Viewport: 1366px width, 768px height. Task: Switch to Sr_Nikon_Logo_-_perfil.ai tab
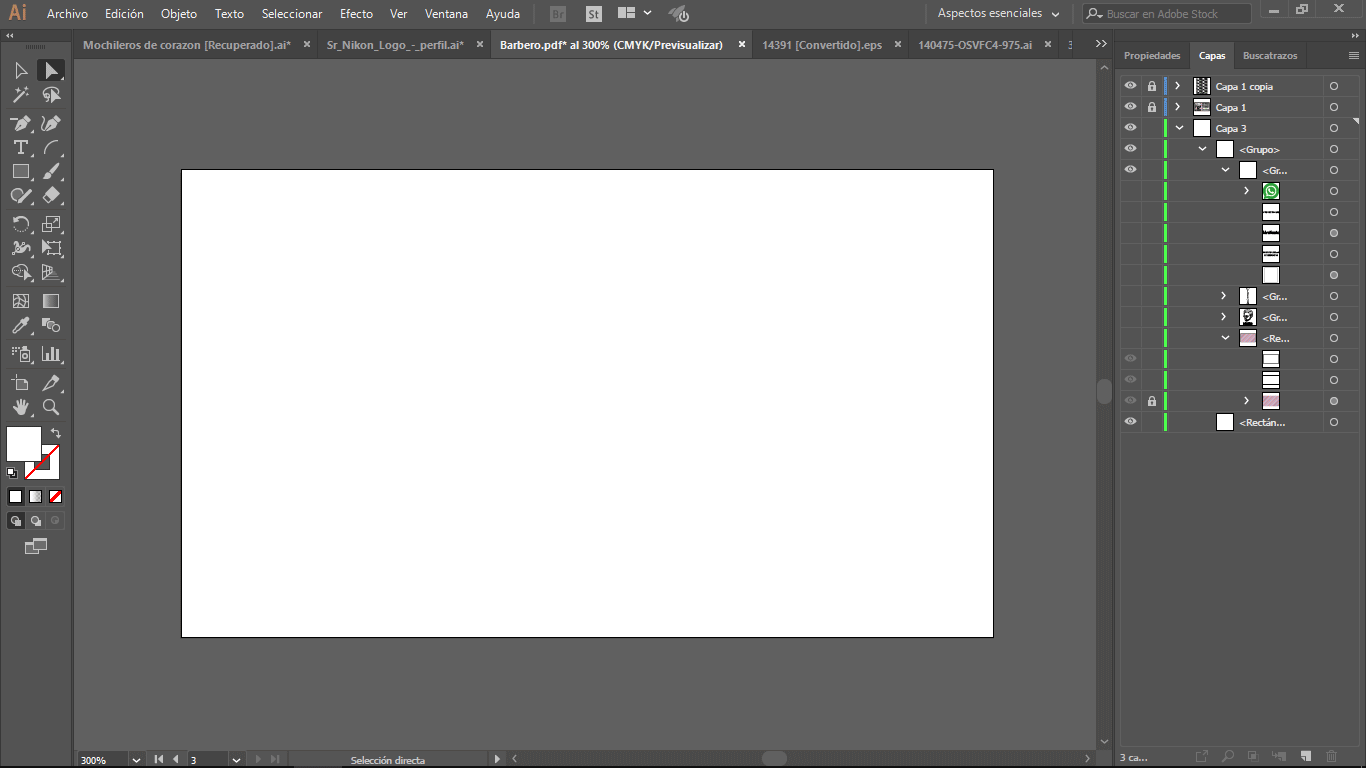coord(395,45)
